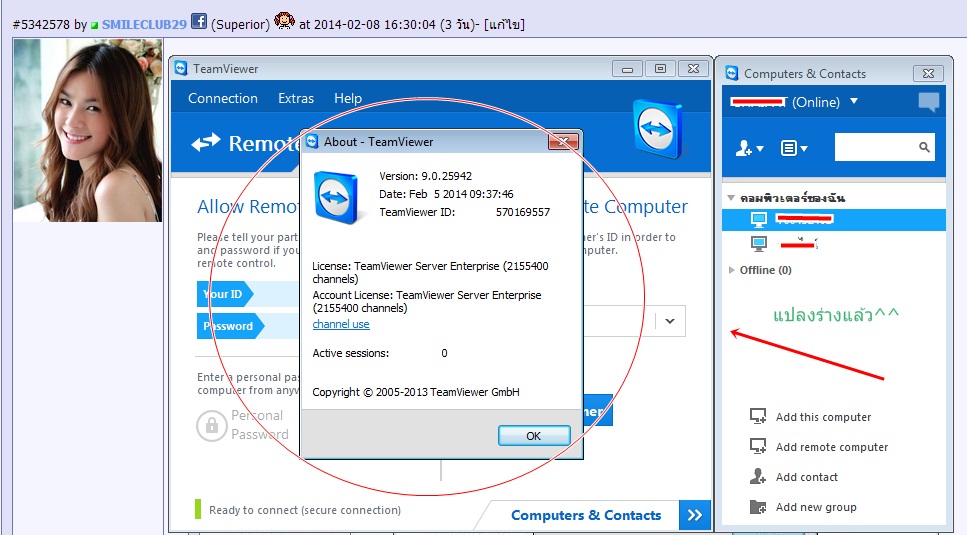Click the About dialog title bar icon
Viewport: 967px width, 535px height.
click(x=312, y=141)
